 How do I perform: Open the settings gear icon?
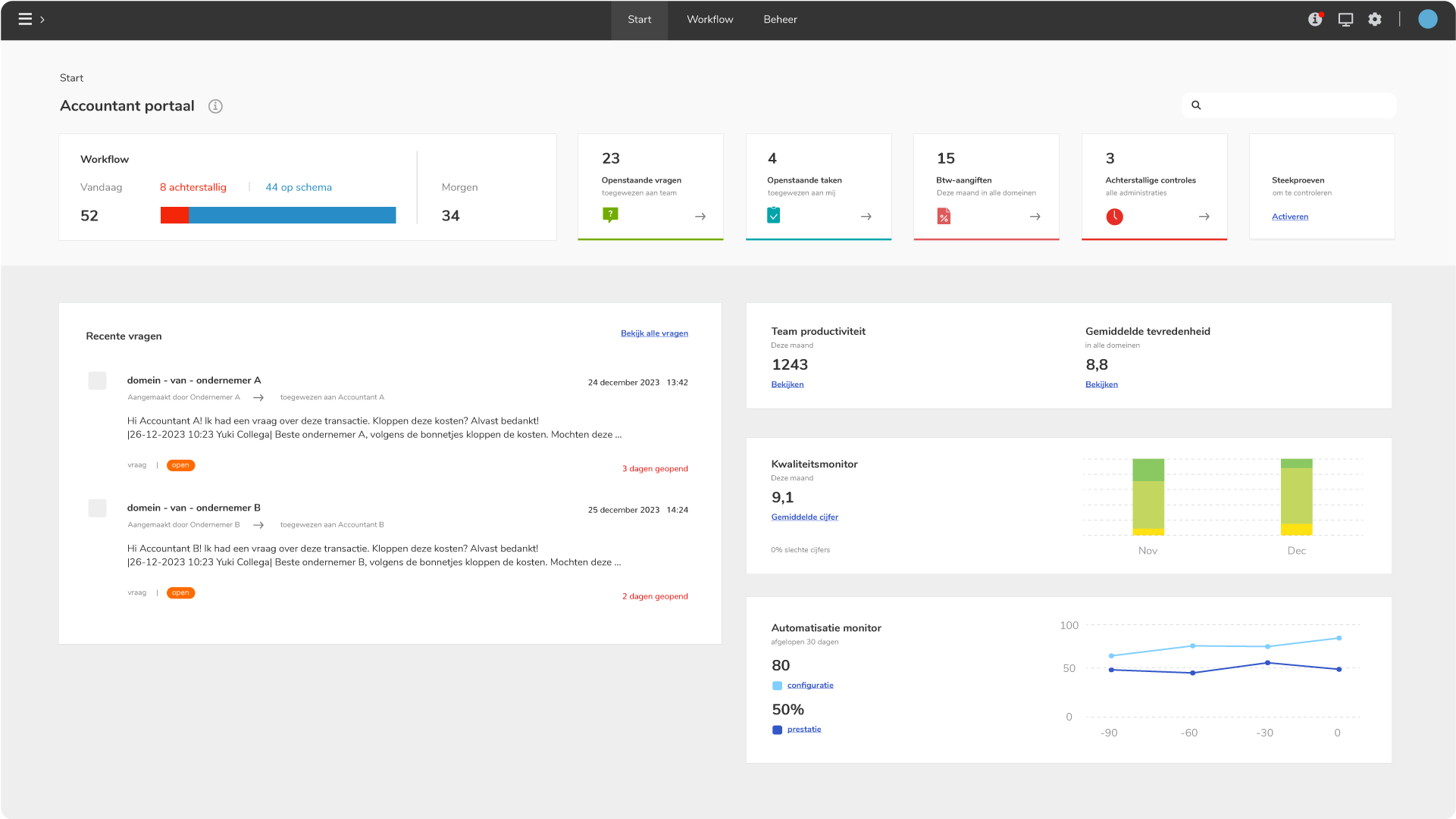[x=1375, y=19]
